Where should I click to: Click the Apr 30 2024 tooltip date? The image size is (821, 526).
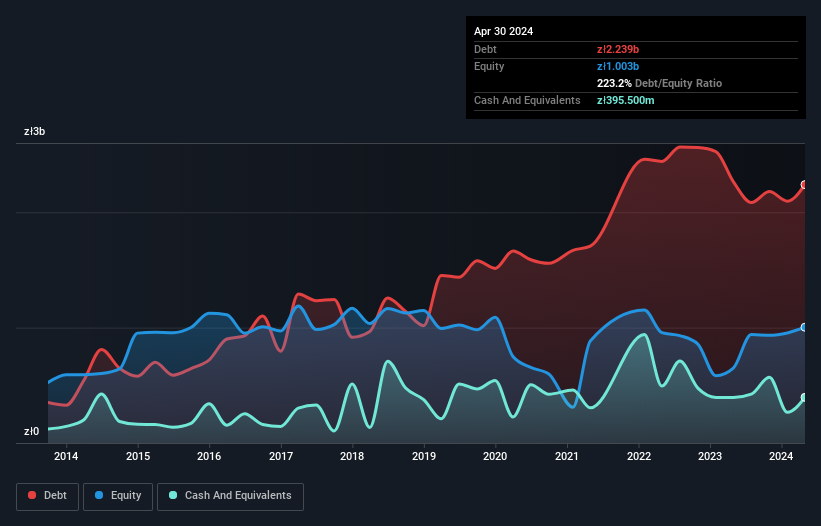503,31
